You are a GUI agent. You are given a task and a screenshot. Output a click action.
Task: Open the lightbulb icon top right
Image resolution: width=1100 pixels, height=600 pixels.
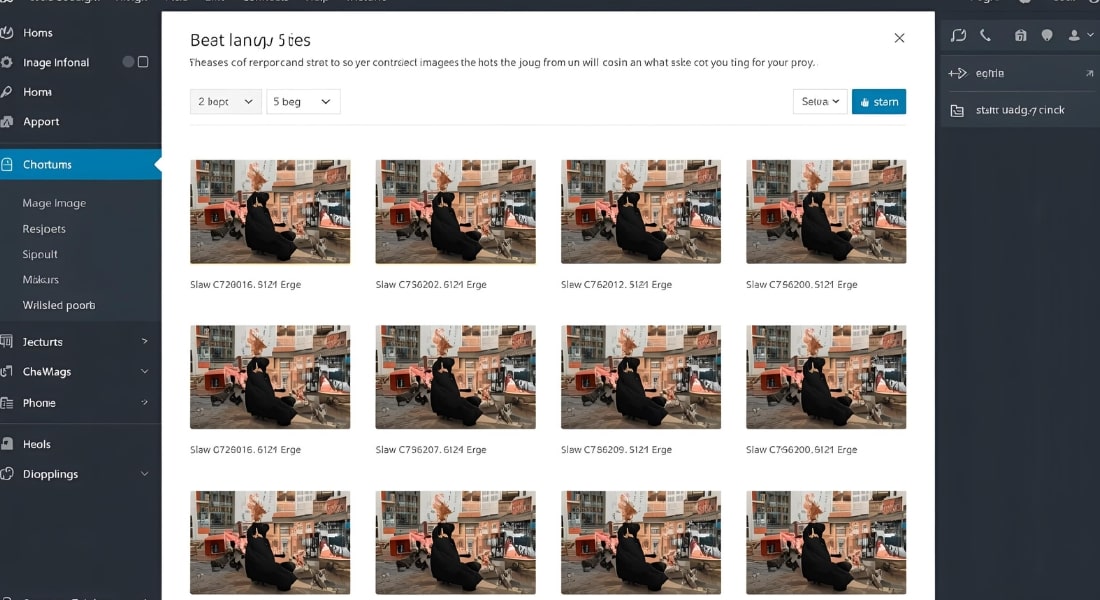click(x=1048, y=35)
